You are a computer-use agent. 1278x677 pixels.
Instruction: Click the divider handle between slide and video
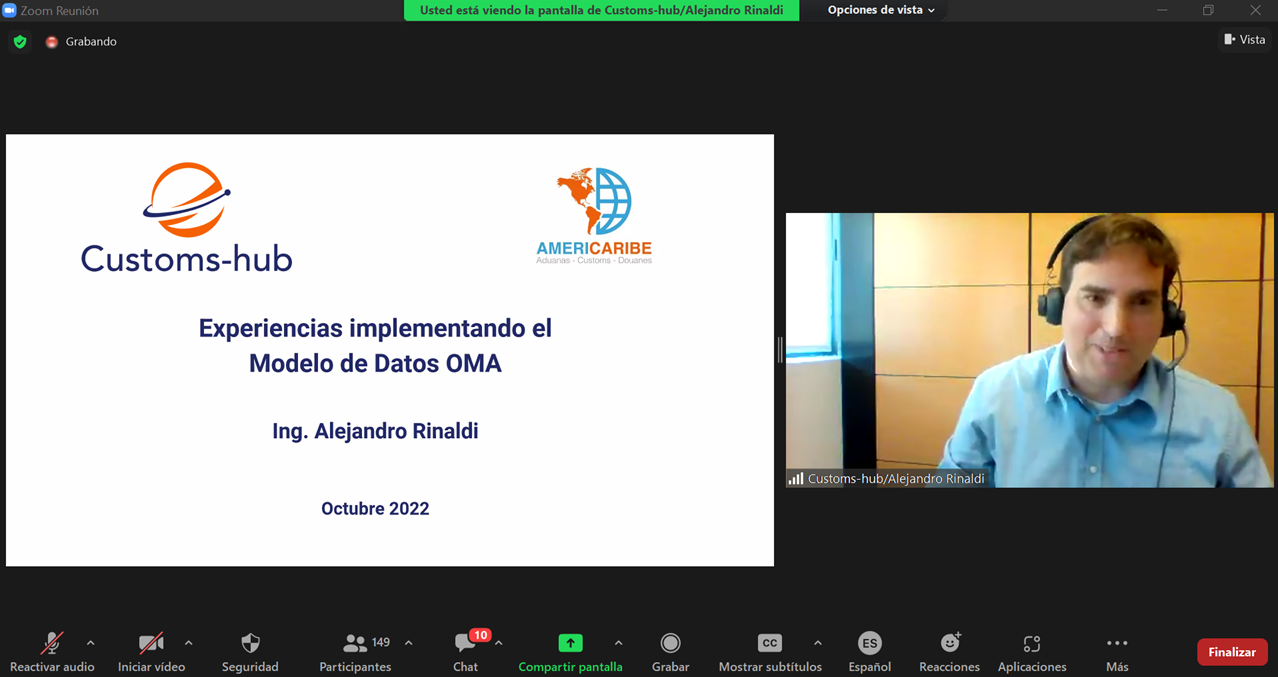780,350
